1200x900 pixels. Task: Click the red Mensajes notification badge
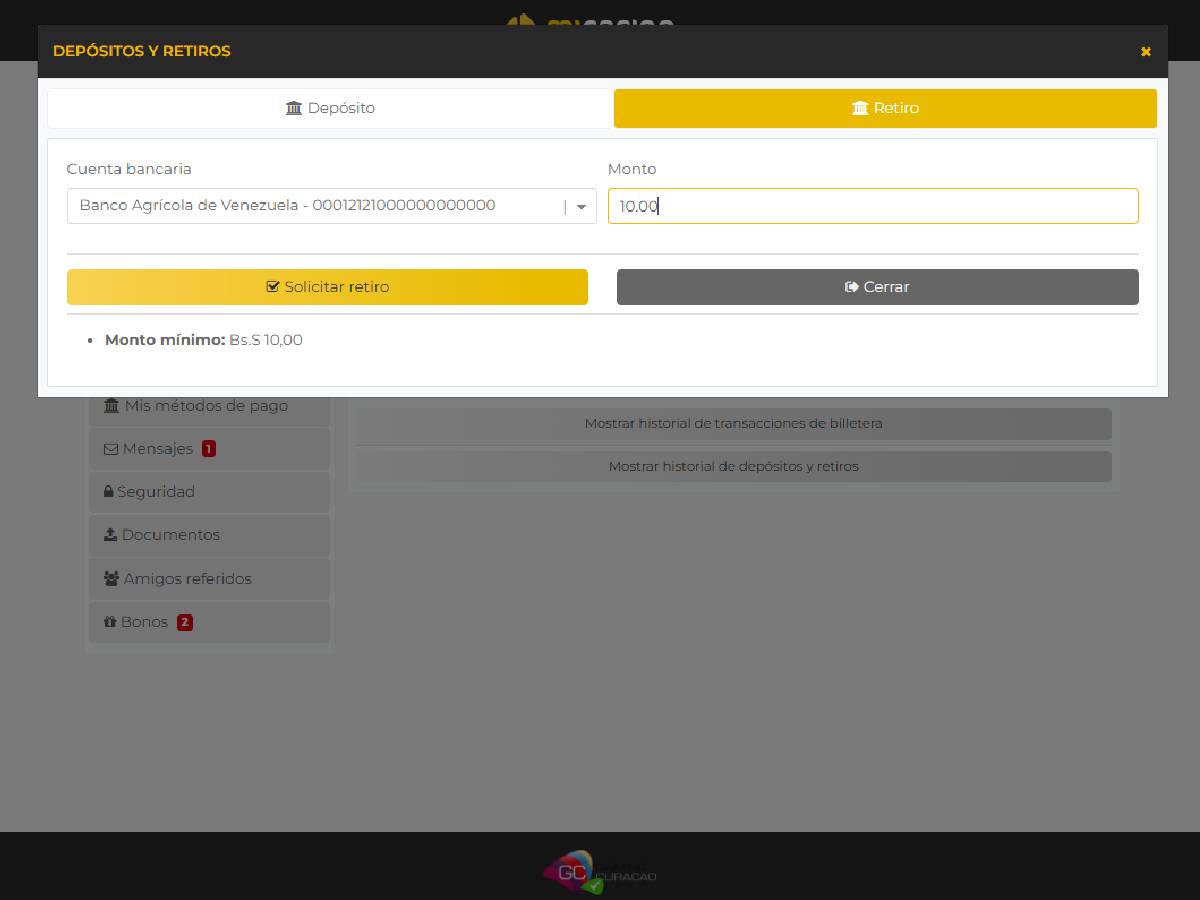point(208,449)
